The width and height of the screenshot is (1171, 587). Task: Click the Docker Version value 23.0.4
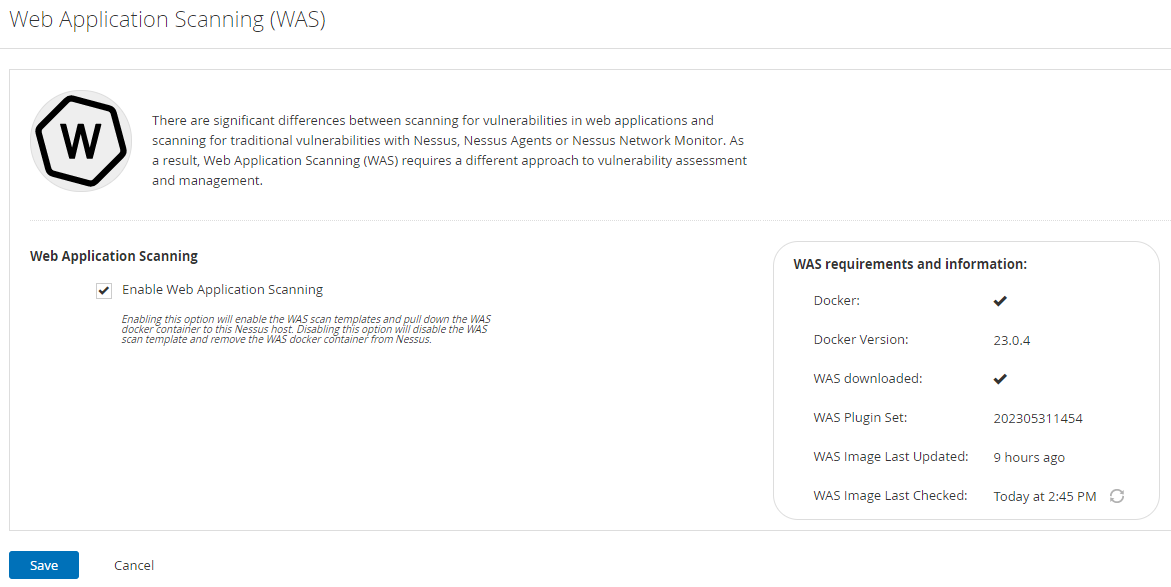1011,340
